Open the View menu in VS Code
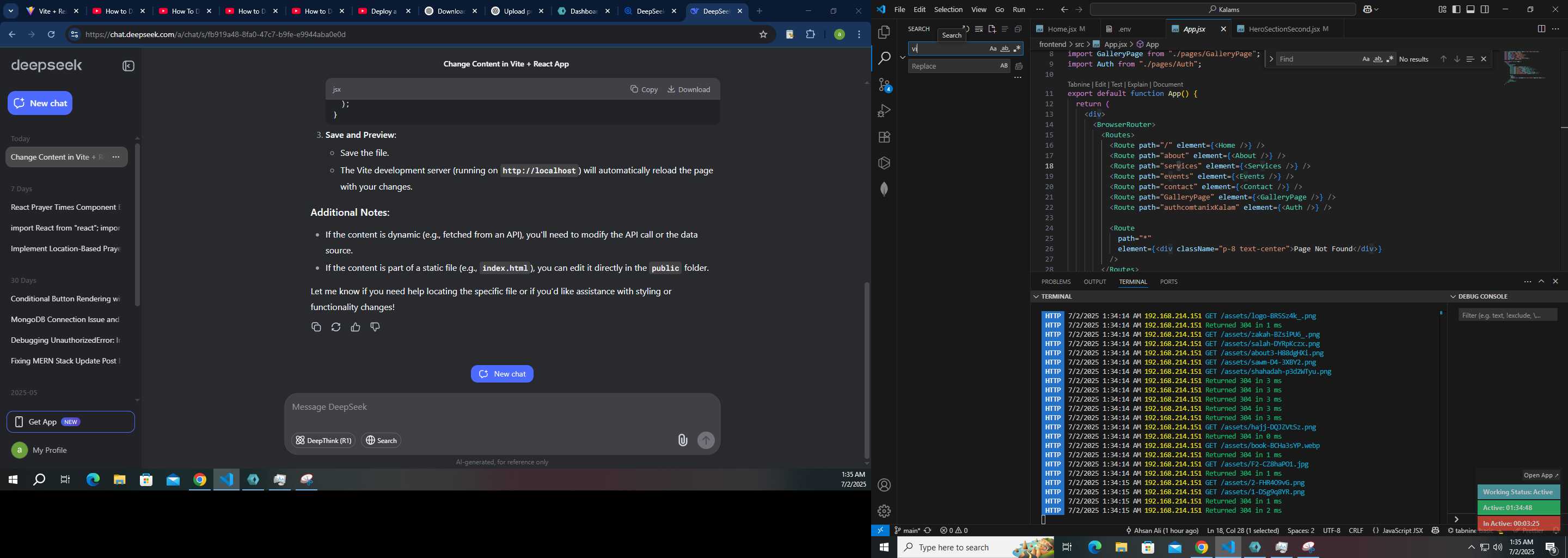Screen dimensions: 1568x558 pos(979,10)
